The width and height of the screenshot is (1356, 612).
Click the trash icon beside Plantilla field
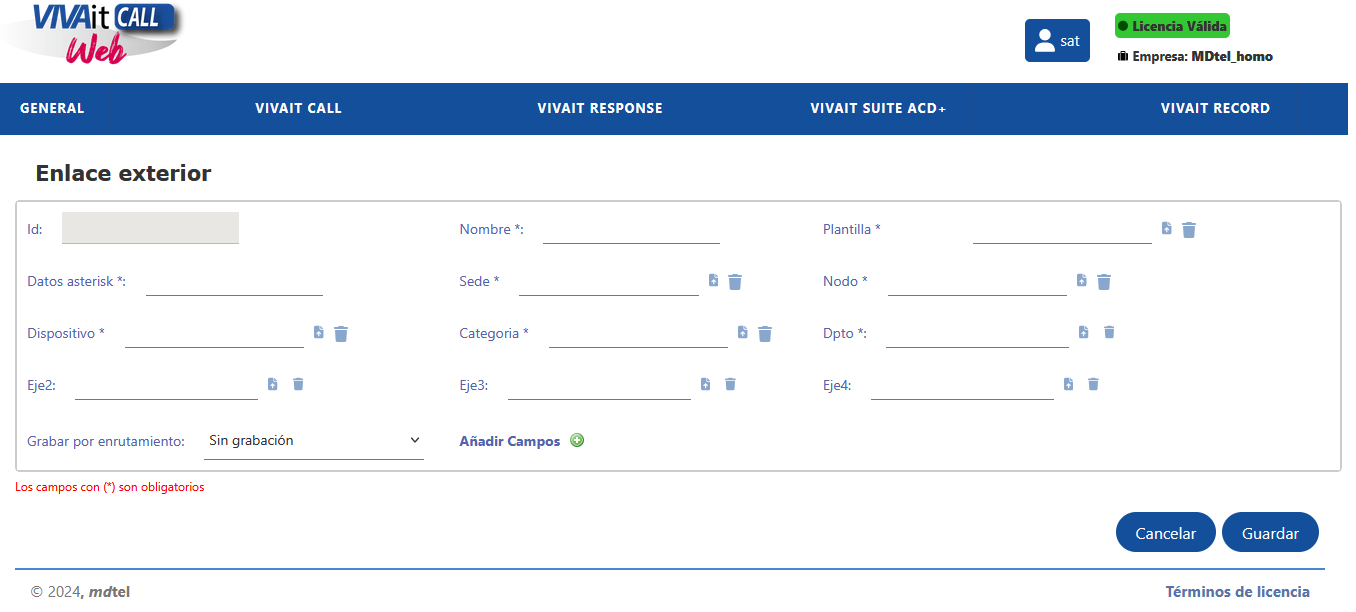click(1189, 230)
